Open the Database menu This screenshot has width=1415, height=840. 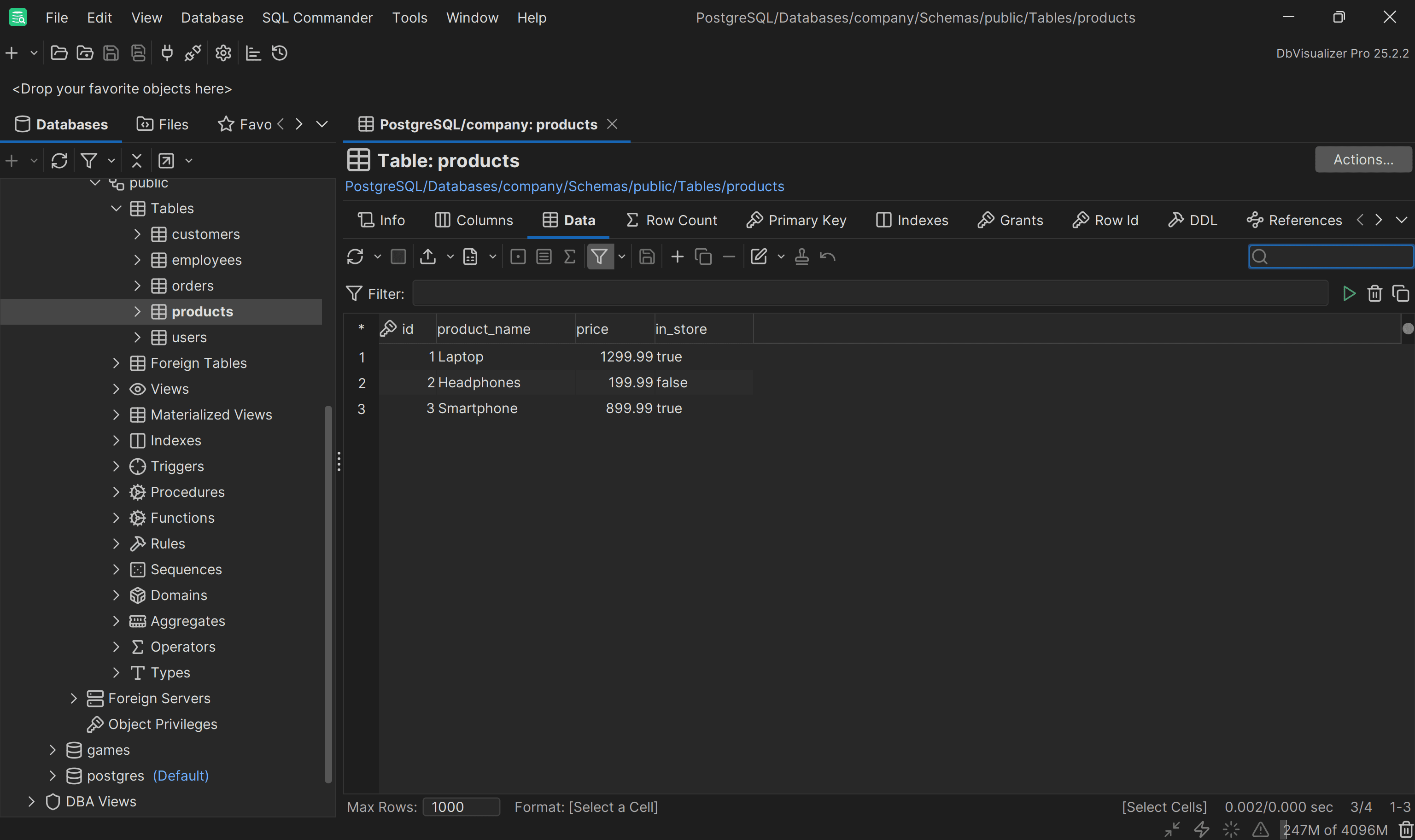click(x=212, y=17)
